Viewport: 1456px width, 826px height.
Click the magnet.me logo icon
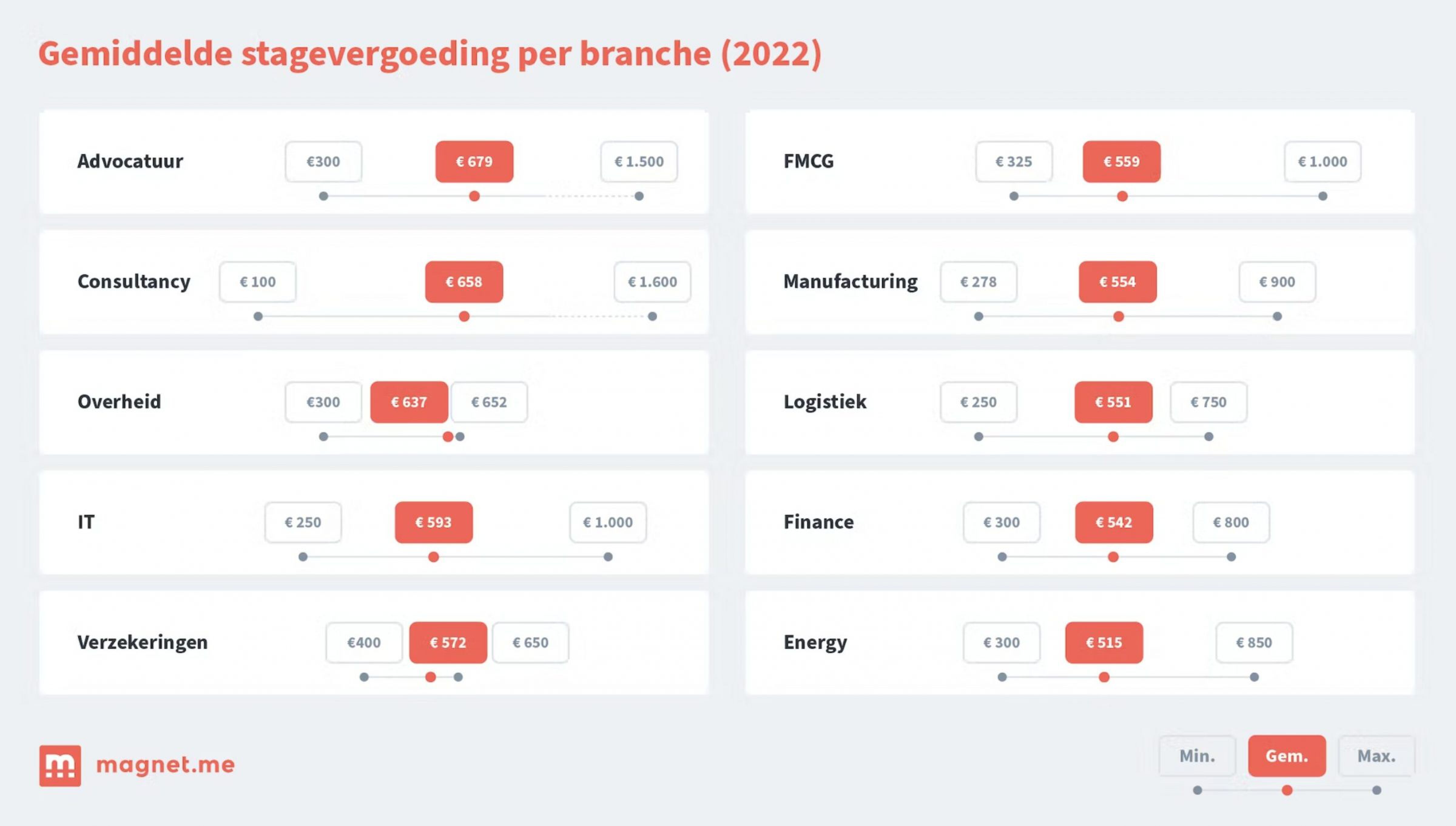(x=60, y=765)
